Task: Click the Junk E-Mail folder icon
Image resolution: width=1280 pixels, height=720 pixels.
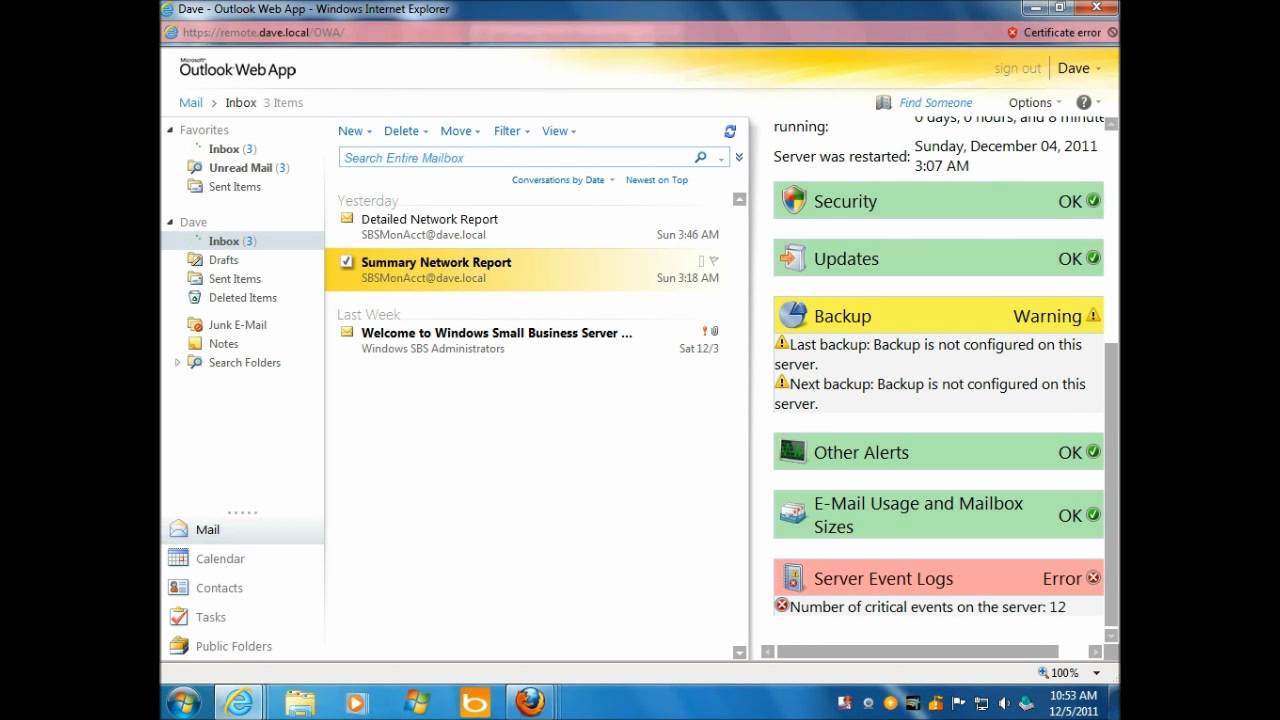Action: click(195, 324)
